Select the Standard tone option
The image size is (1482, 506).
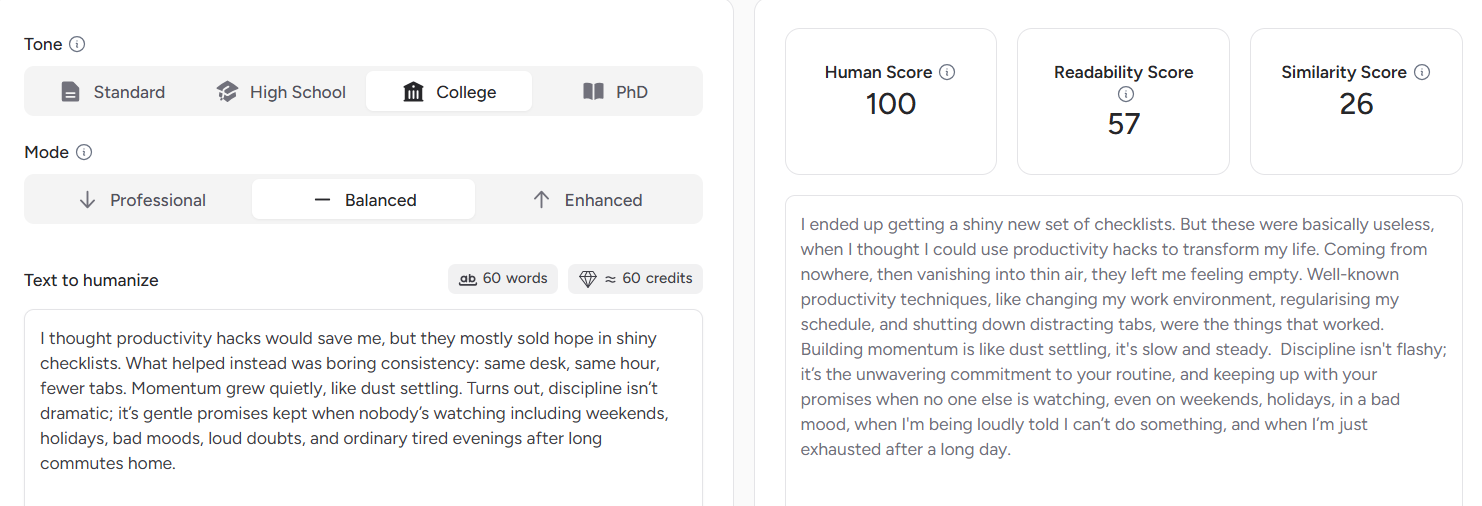tap(112, 92)
